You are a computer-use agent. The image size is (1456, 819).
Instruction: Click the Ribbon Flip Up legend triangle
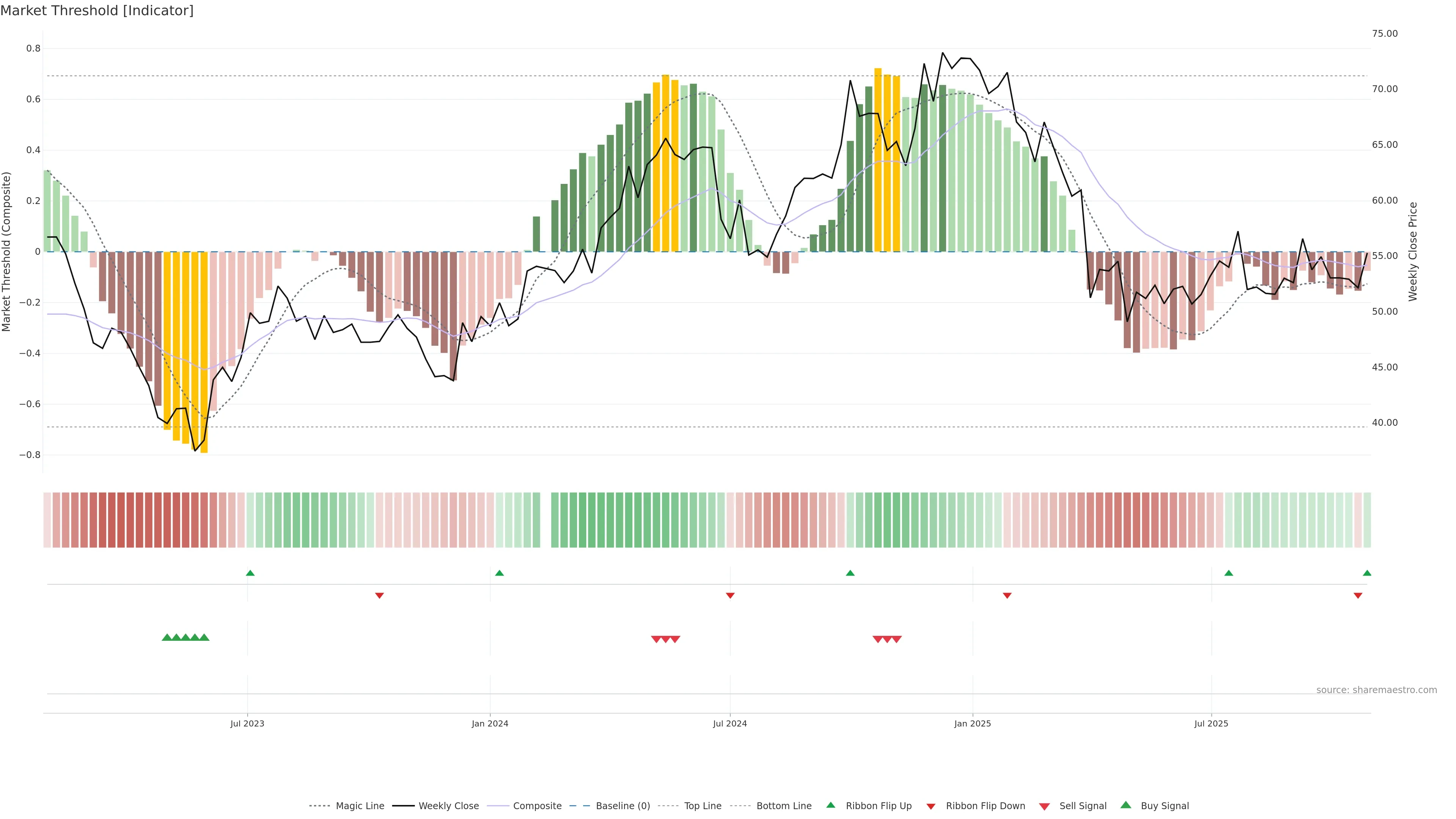pyautogui.click(x=830, y=805)
